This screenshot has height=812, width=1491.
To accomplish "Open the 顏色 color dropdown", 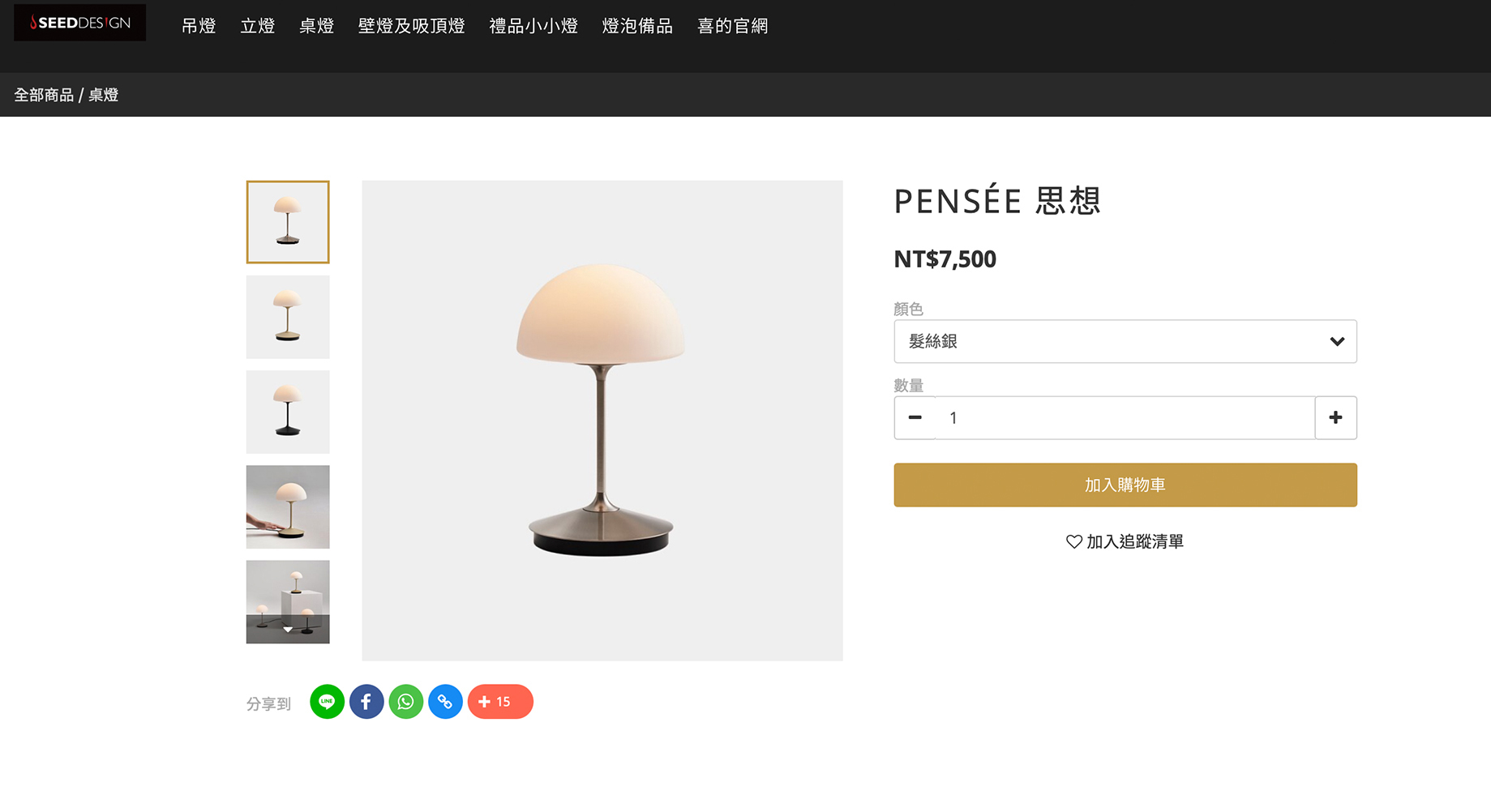I will tap(1125, 341).
